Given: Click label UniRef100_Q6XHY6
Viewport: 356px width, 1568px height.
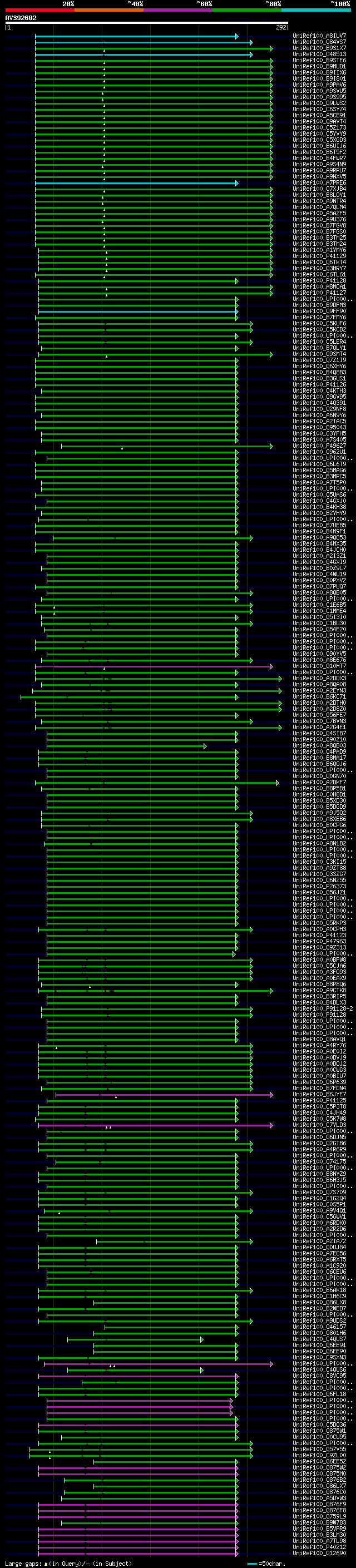Looking at the screenshot, I should tap(319, 367).
